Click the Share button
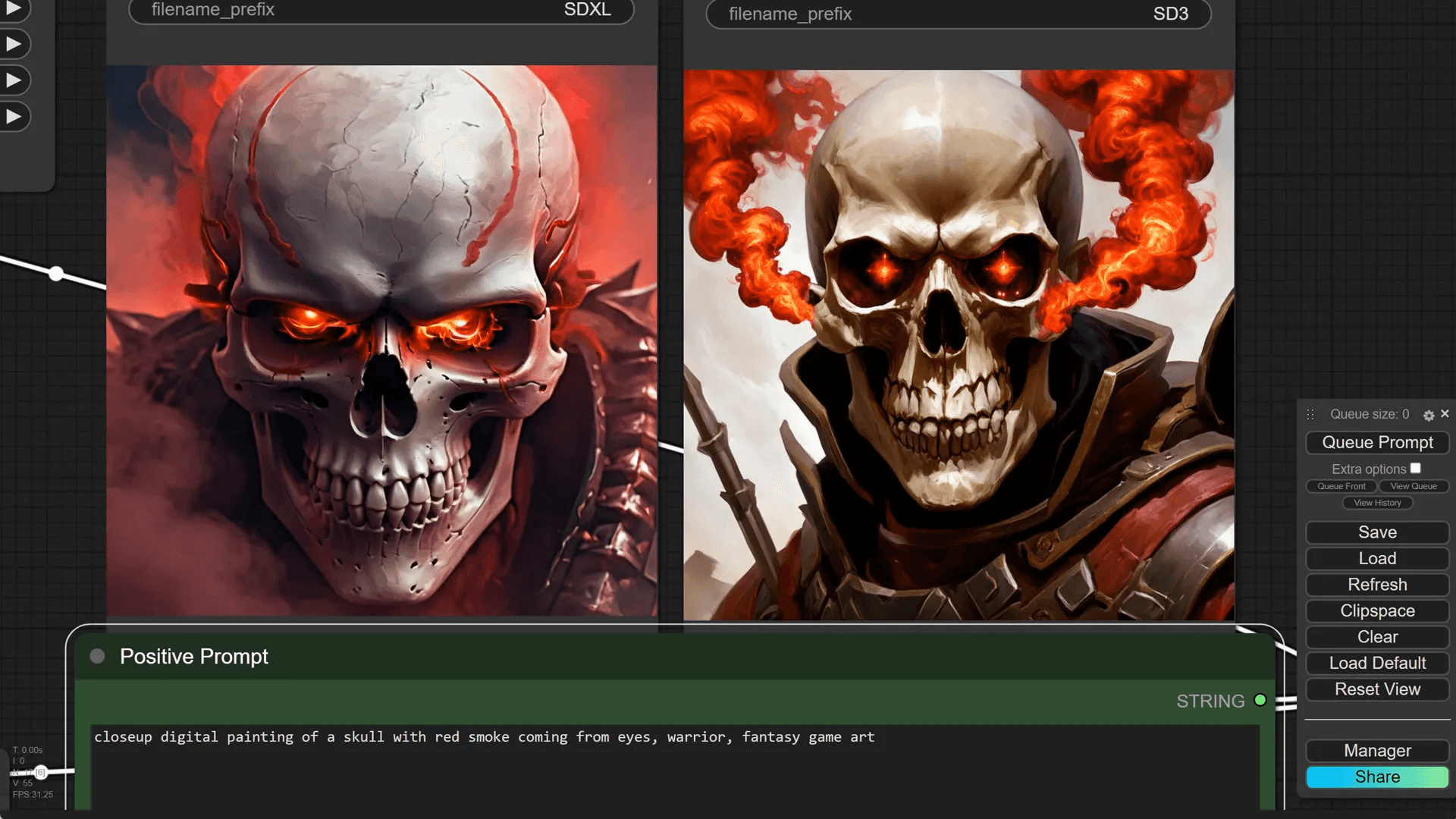Viewport: 1456px width, 819px height. coord(1377,777)
